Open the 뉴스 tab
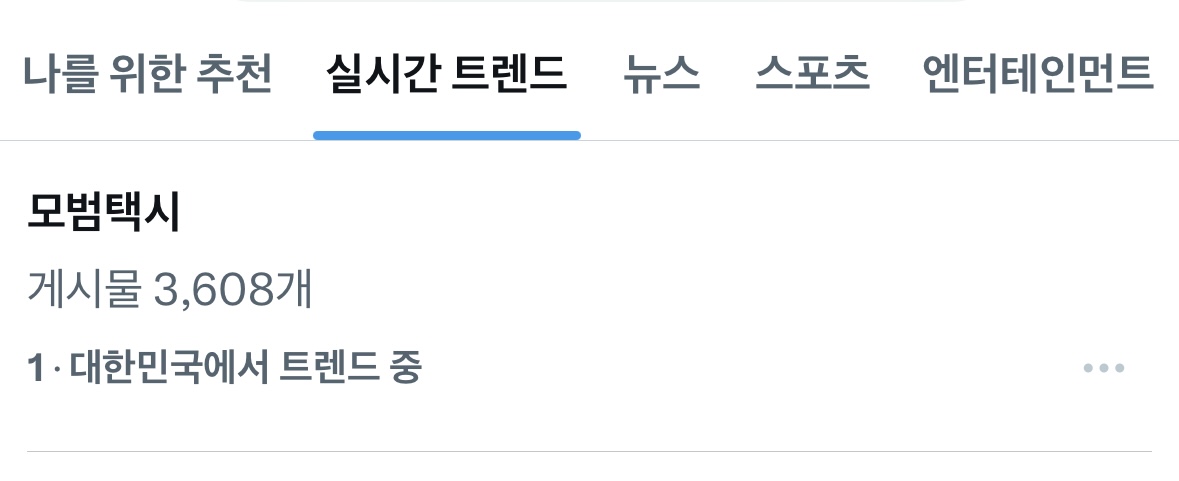Image resolution: width=1179 pixels, height=481 pixels. pos(661,74)
